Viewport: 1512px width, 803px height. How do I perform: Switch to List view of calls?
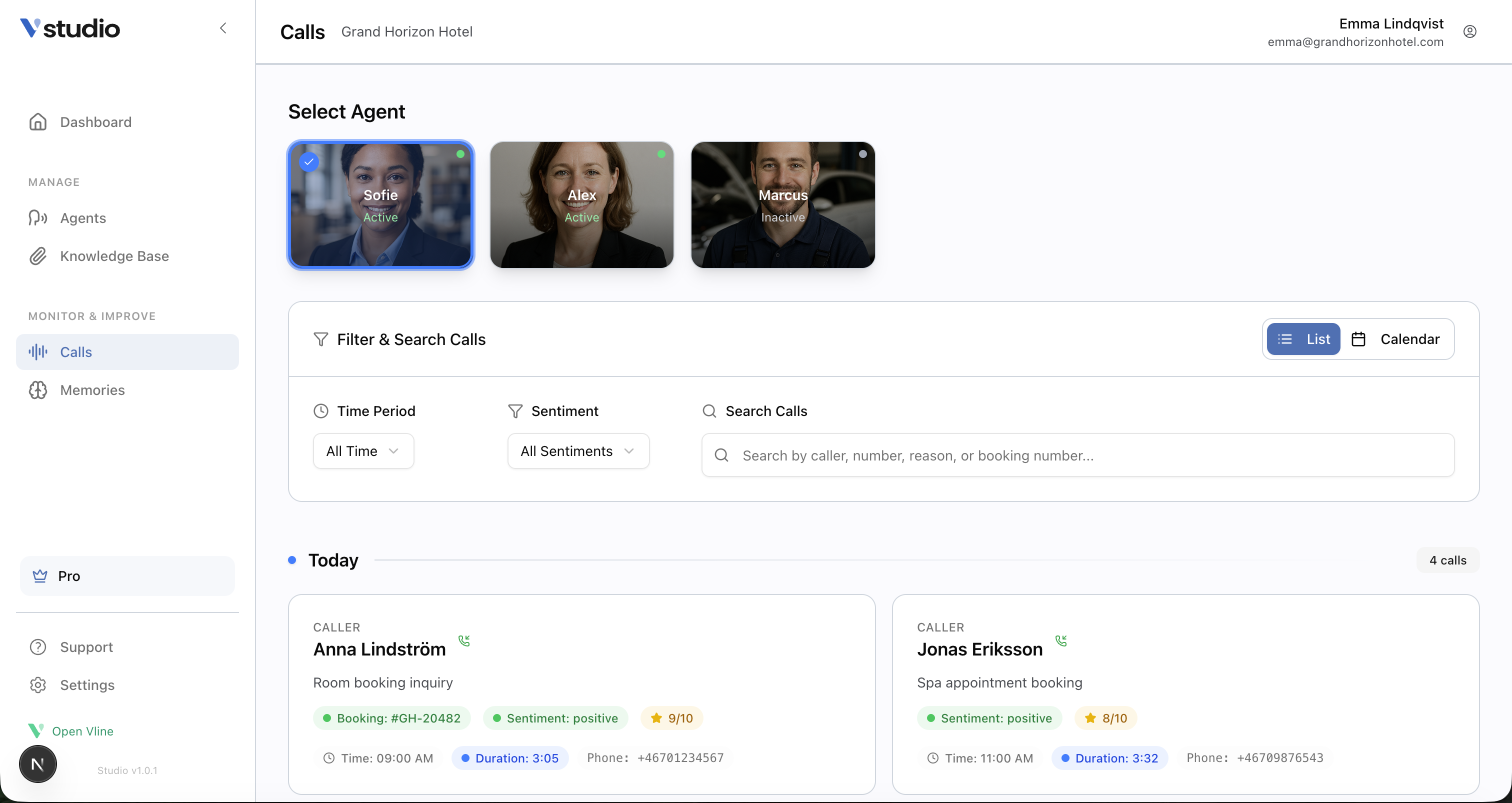click(x=1303, y=338)
